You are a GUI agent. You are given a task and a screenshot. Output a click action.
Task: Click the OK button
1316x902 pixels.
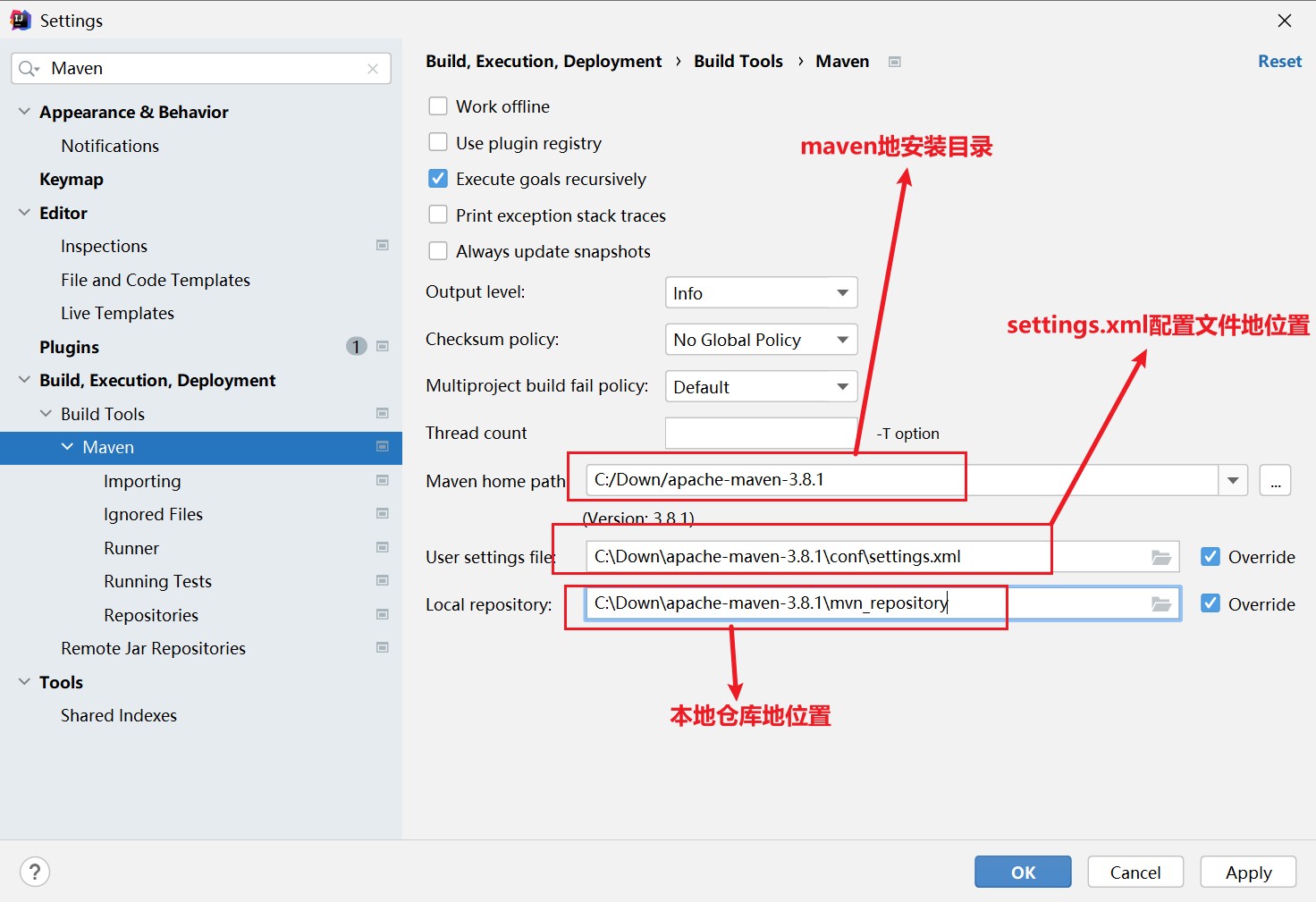[x=1023, y=872]
